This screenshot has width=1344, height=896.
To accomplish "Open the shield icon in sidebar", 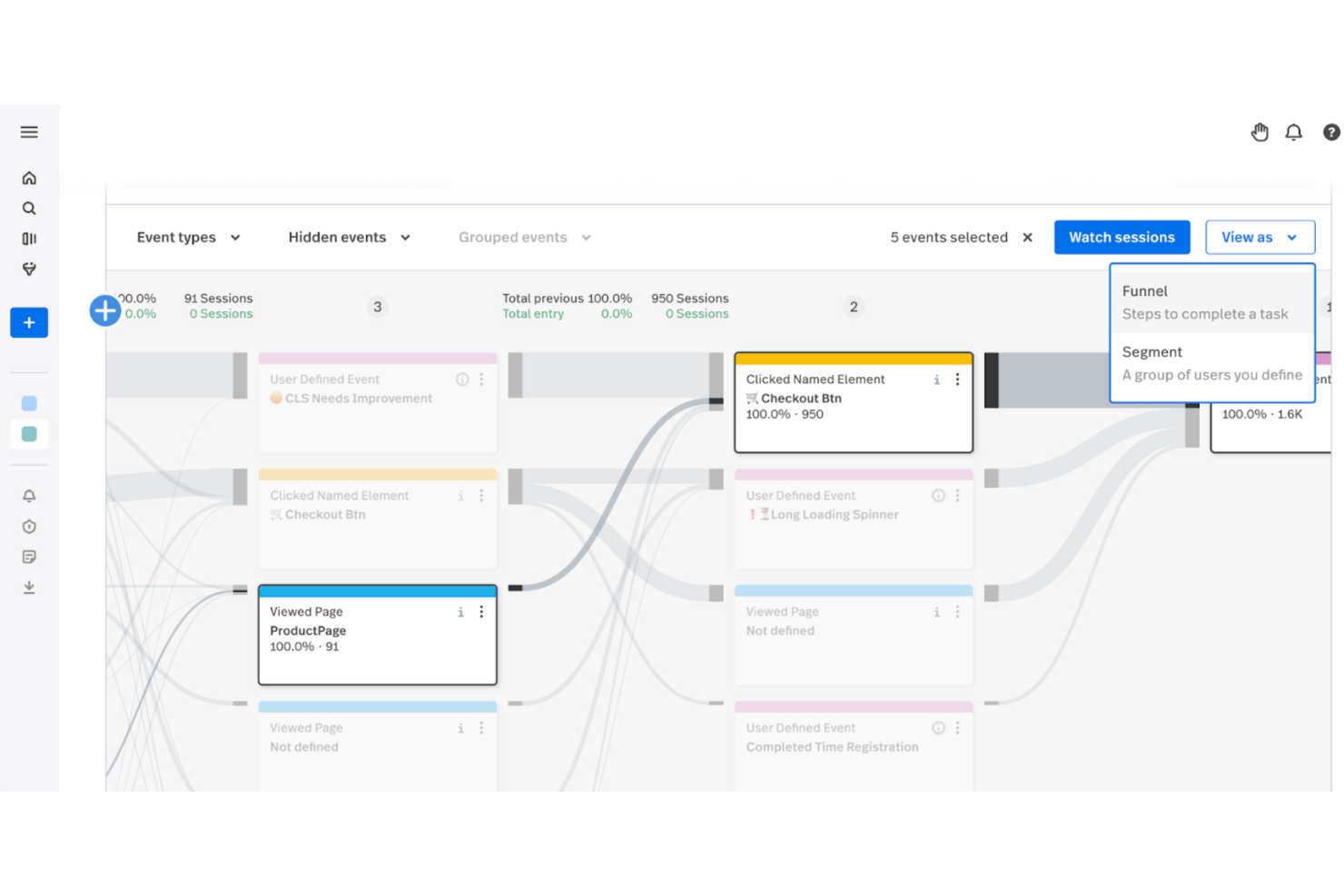I will [x=29, y=527].
